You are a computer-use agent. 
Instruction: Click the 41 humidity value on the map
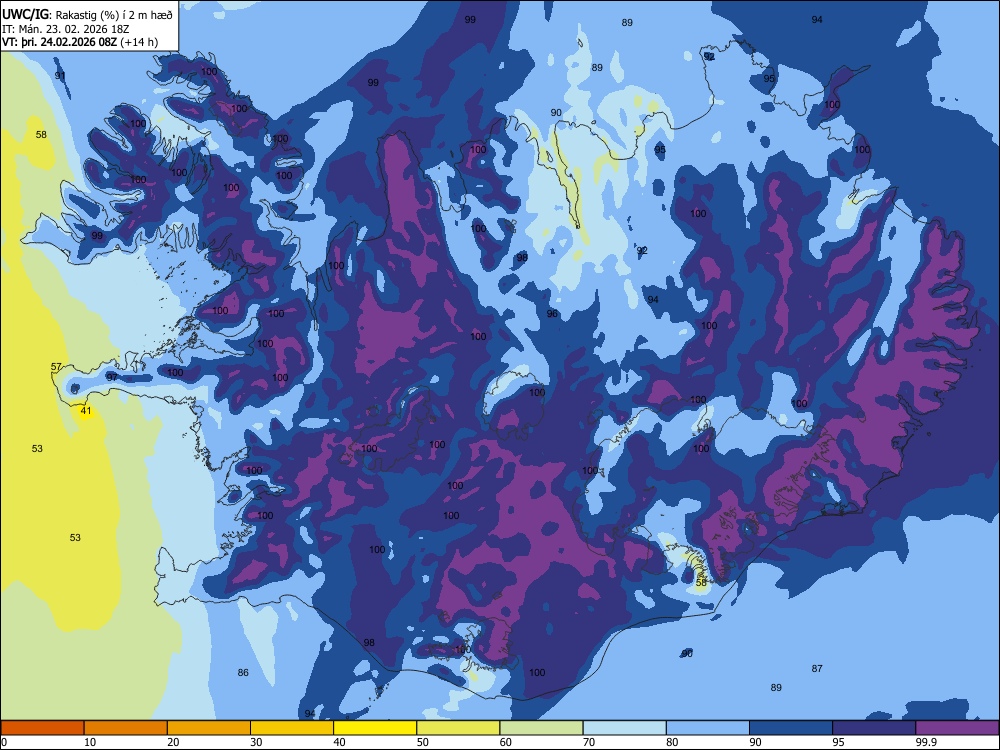pyautogui.click(x=86, y=411)
